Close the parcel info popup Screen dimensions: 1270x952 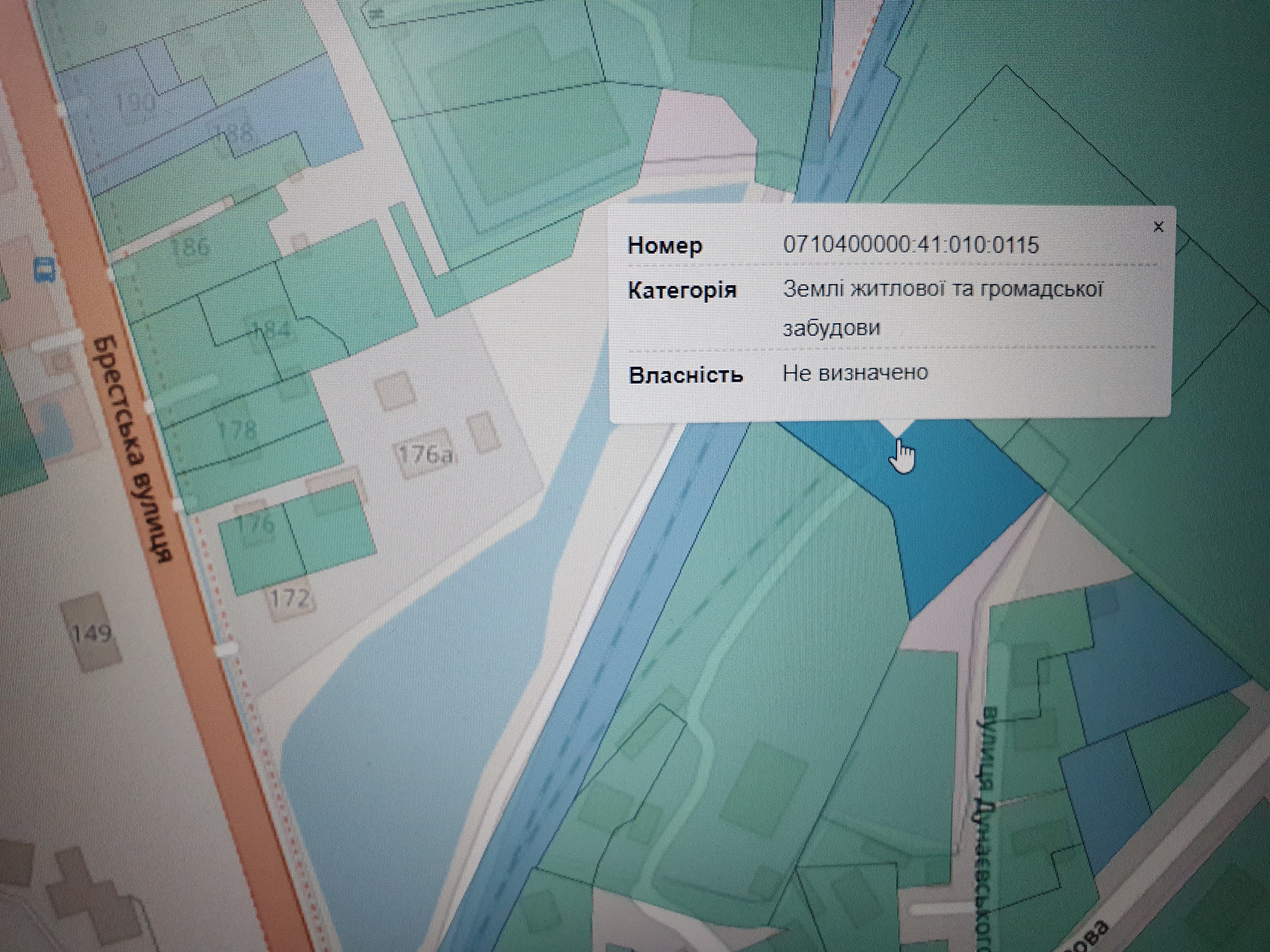click(1158, 227)
